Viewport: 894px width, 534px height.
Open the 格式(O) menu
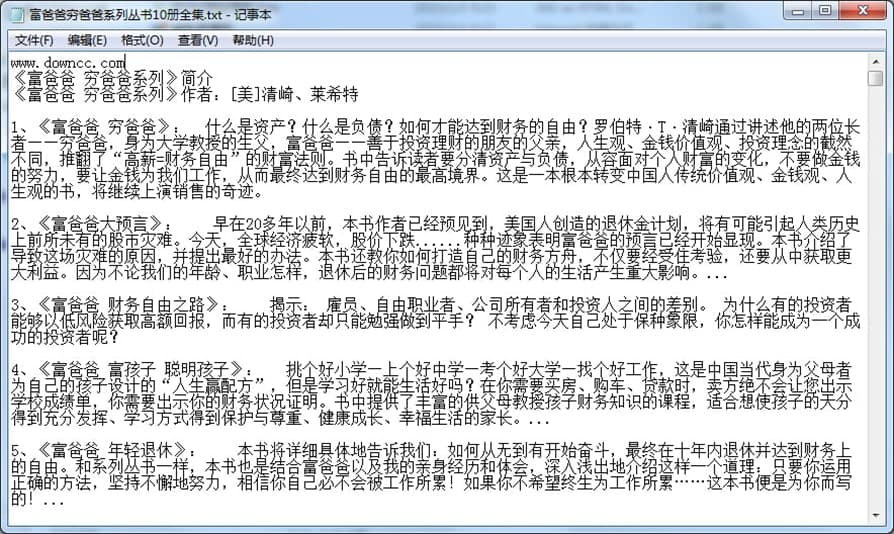(x=142, y=40)
